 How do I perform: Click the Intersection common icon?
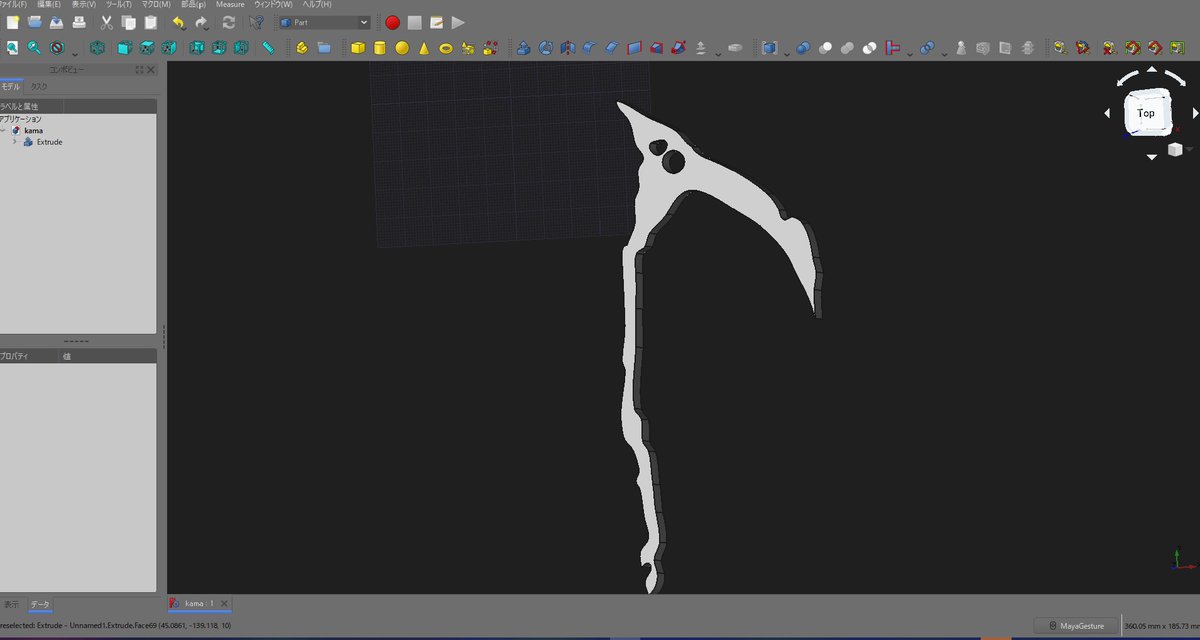tap(869, 47)
